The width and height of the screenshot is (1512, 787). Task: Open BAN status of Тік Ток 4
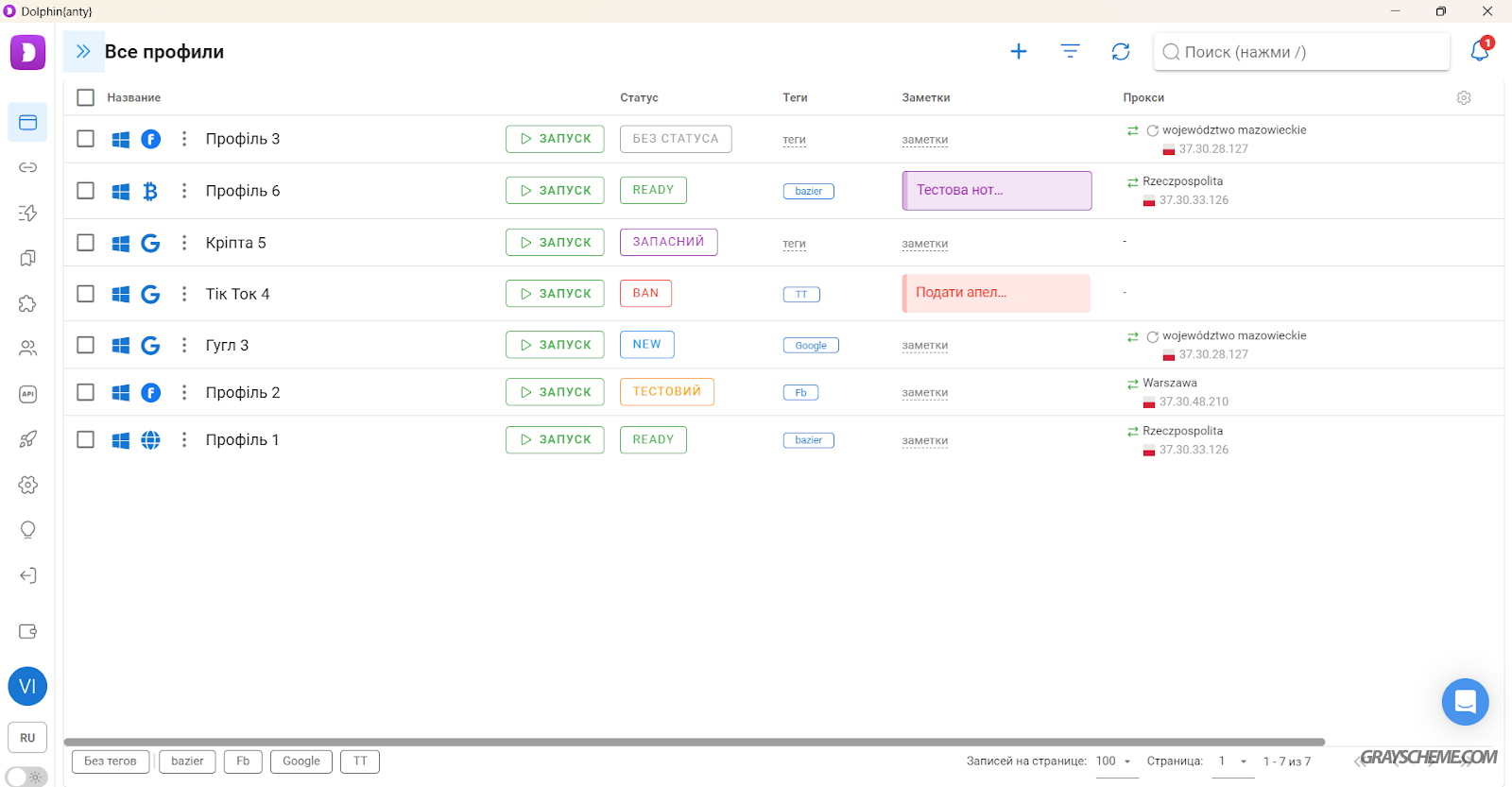coord(645,294)
